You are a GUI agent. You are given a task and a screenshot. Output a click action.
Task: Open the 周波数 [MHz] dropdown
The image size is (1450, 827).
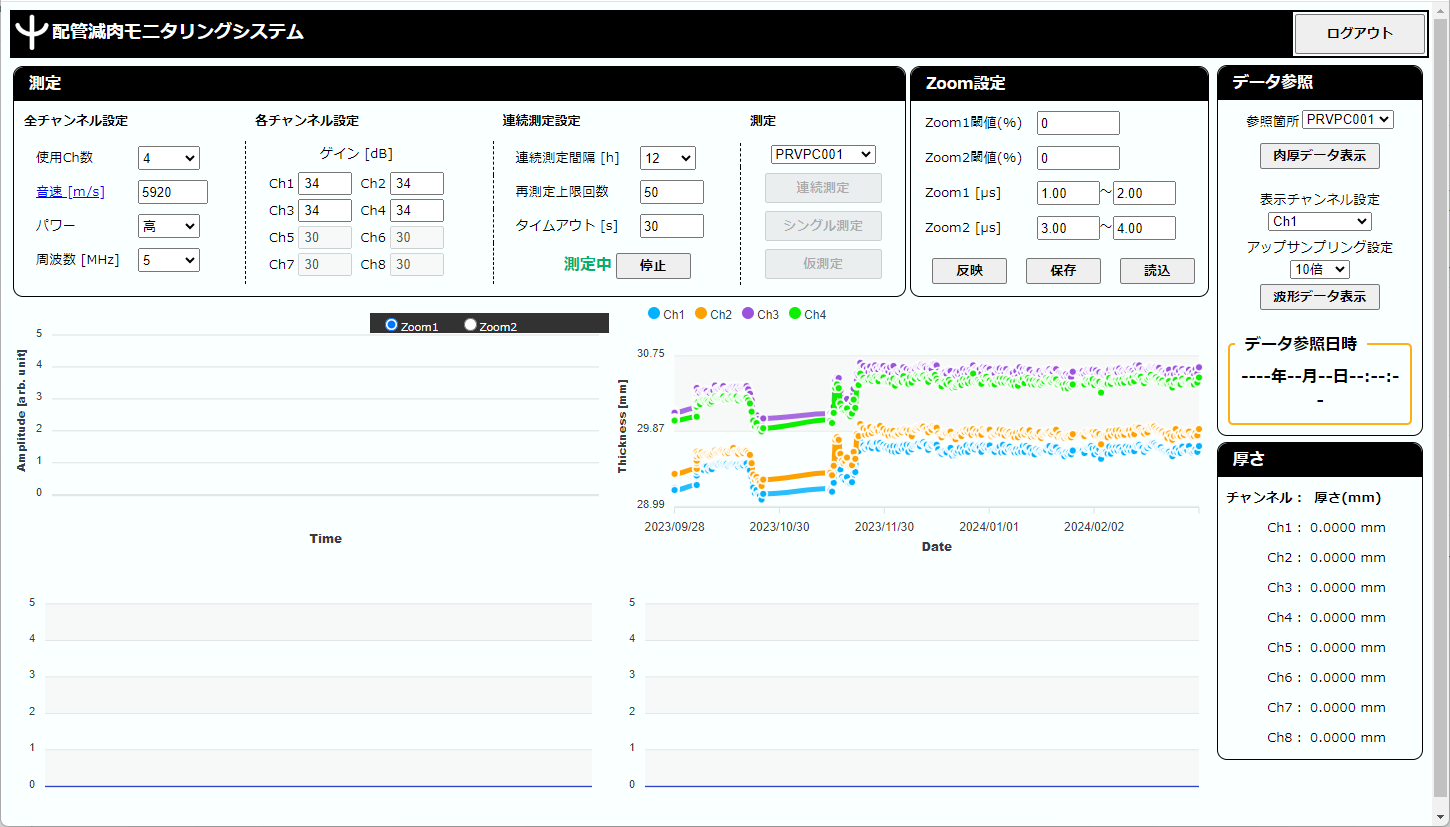click(x=169, y=260)
